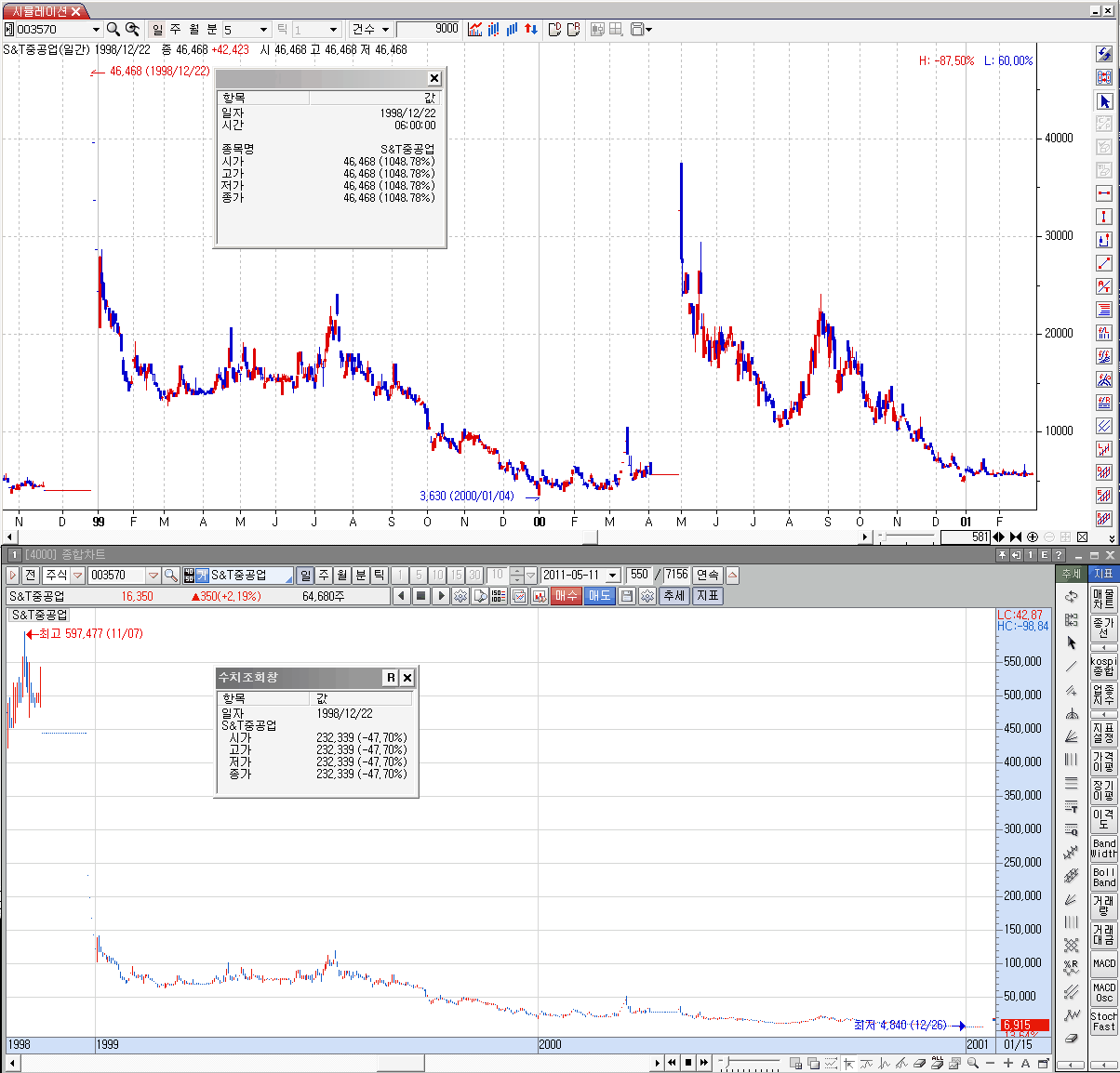Switch to the 지표 tab in right panel
1120x1073 pixels.
point(1103,574)
